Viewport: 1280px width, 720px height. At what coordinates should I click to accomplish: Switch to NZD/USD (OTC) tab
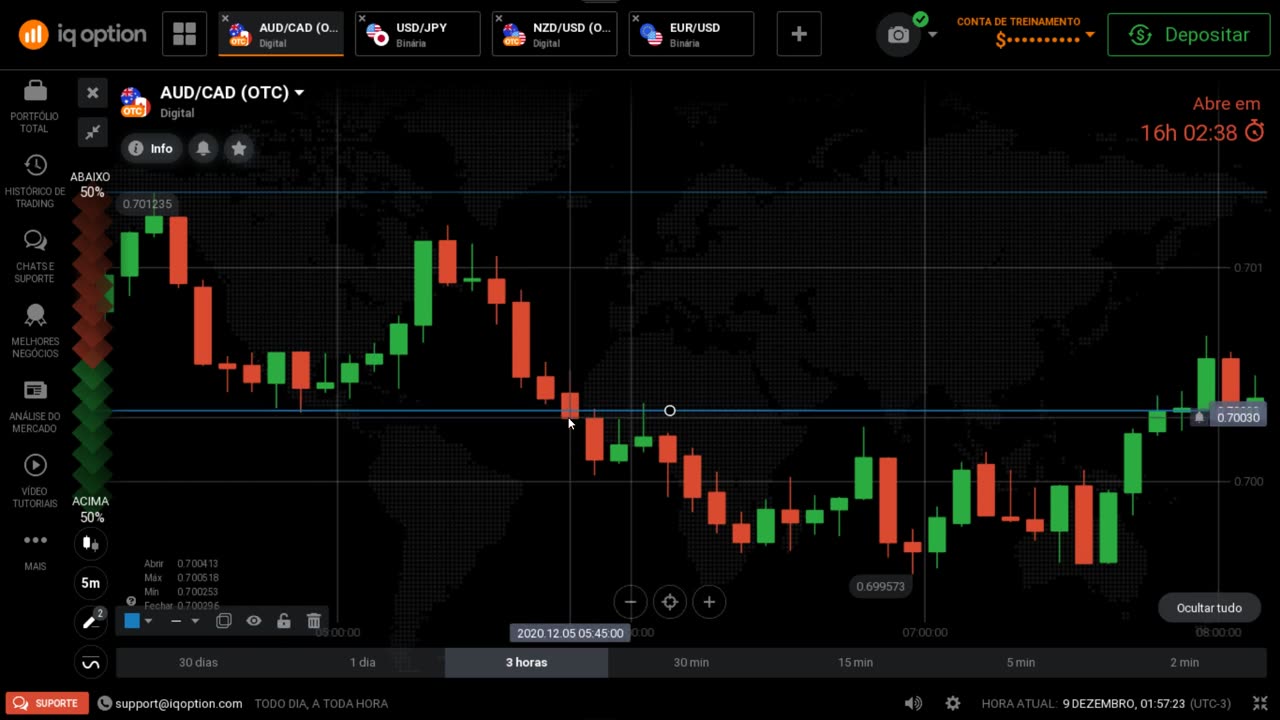pos(554,34)
